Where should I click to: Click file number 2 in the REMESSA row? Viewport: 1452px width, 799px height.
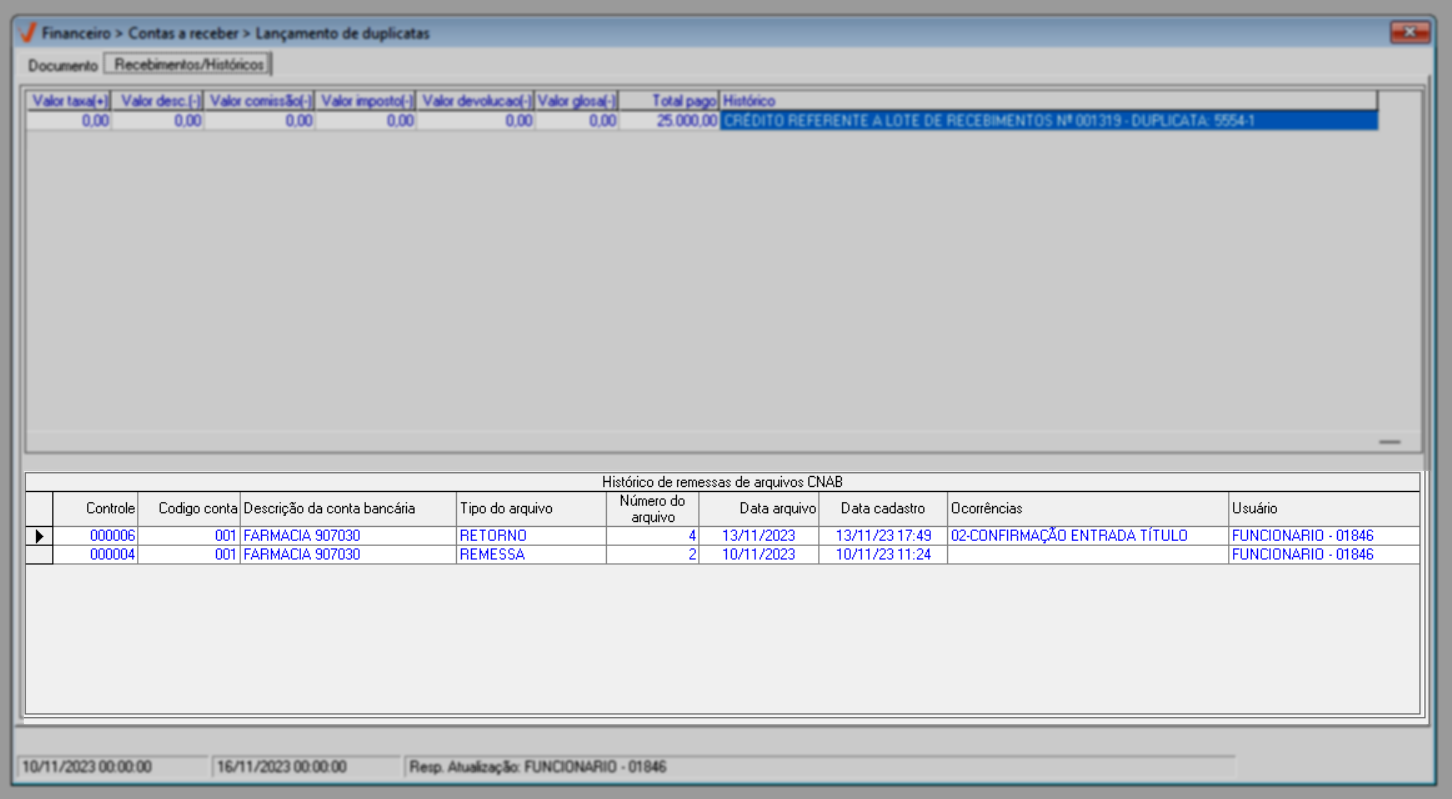coord(652,555)
